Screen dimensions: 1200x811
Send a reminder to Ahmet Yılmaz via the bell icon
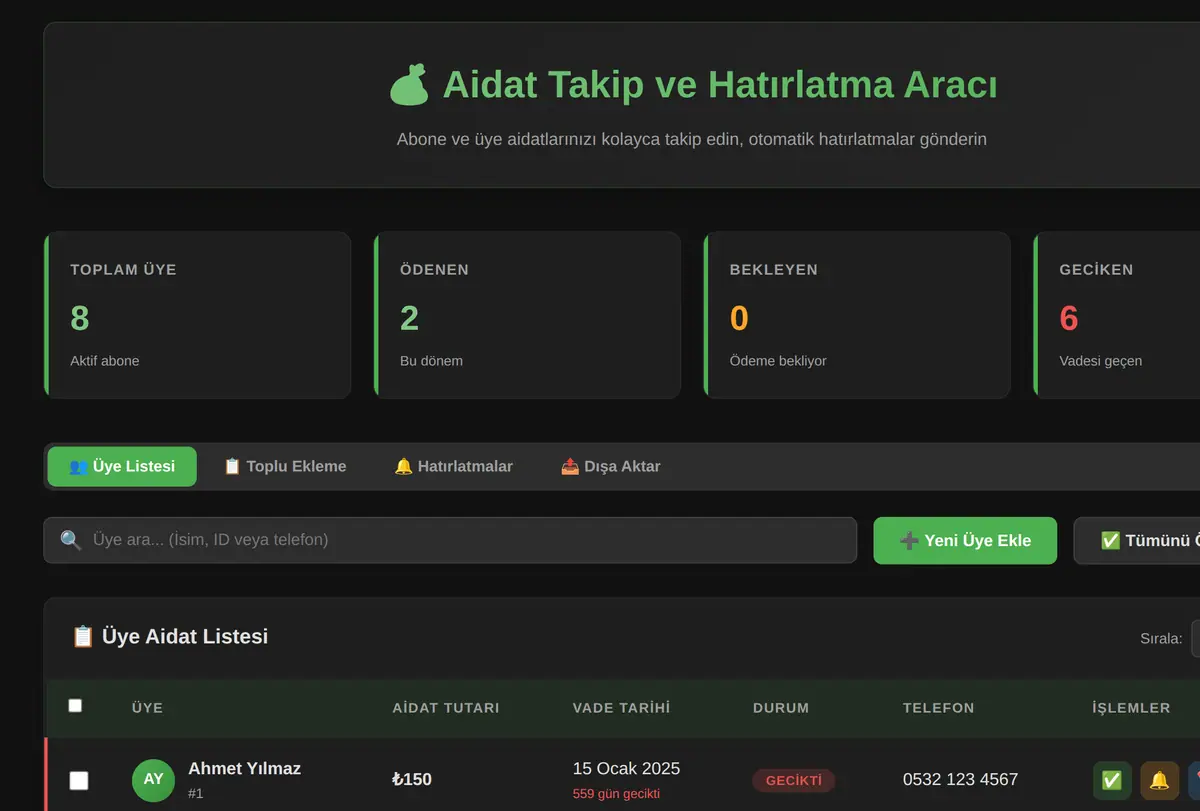[x=1159, y=780]
